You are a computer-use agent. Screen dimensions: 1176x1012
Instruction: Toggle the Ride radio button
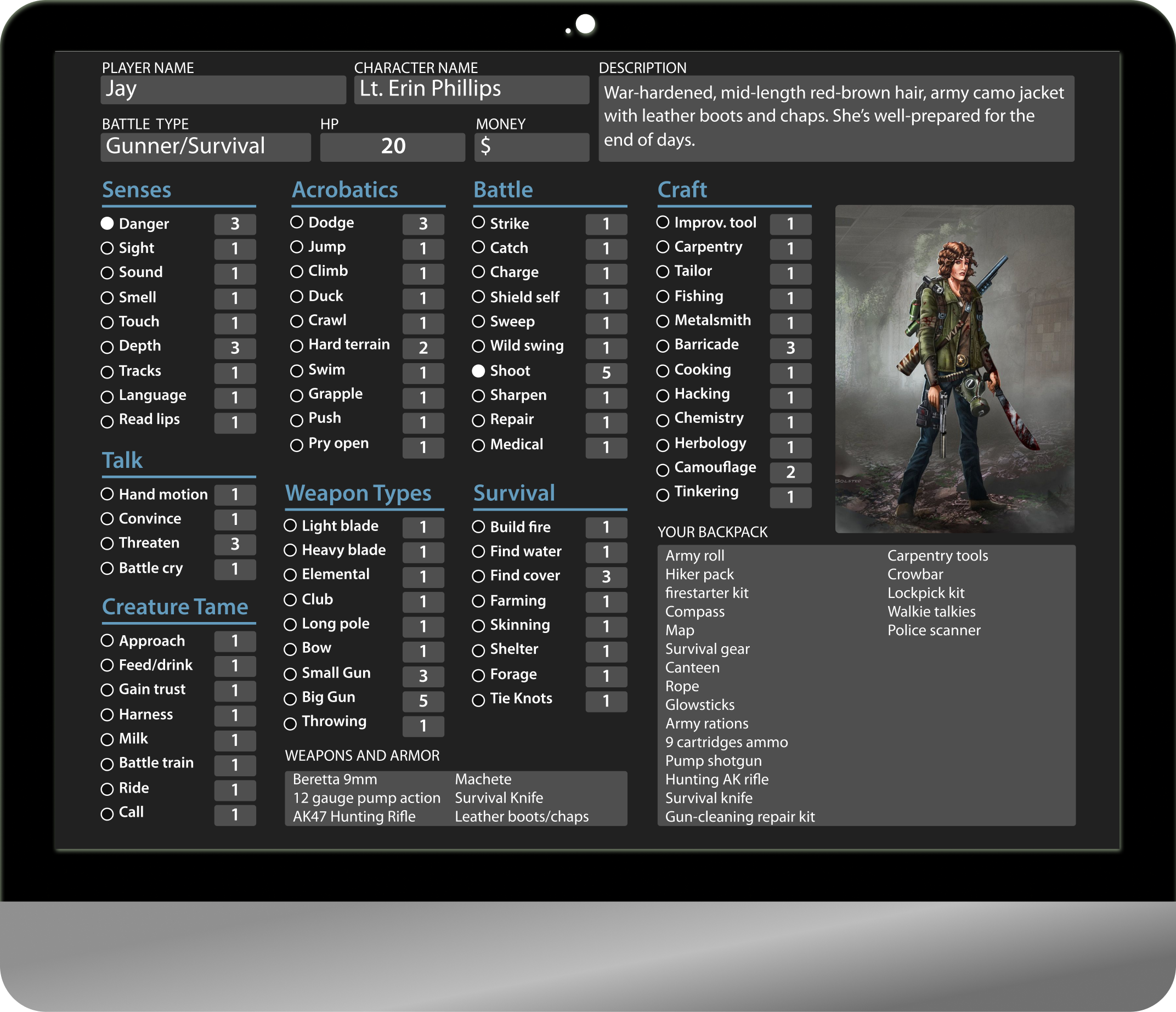[x=108, y=789]
